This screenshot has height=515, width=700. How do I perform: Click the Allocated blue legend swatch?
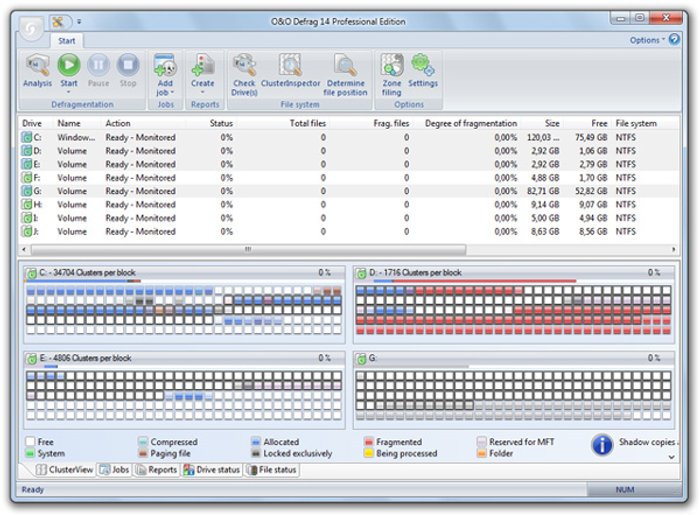point(256,442)
